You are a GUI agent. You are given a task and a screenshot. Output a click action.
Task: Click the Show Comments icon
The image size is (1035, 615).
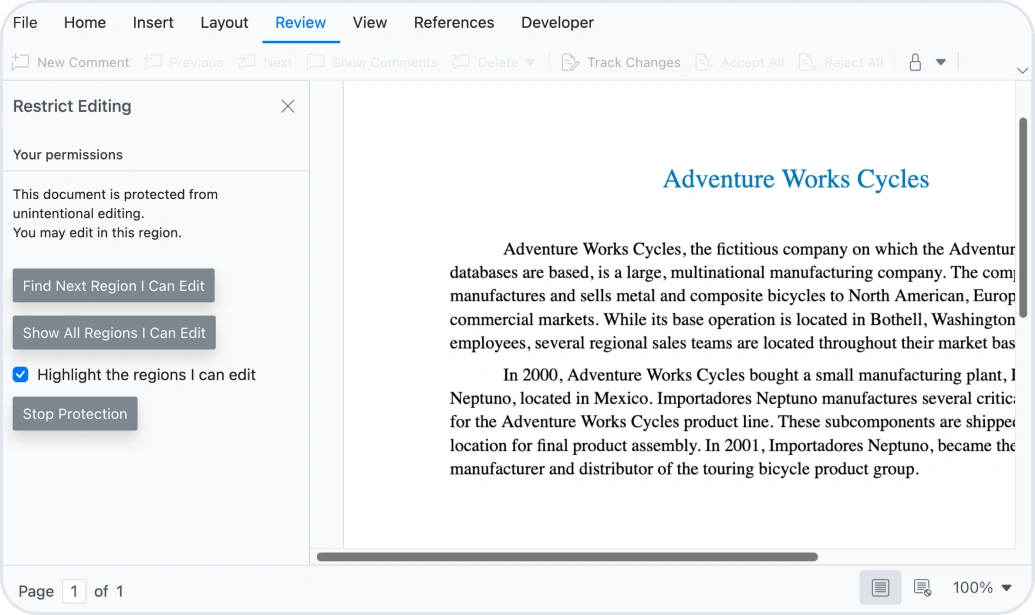316,62
